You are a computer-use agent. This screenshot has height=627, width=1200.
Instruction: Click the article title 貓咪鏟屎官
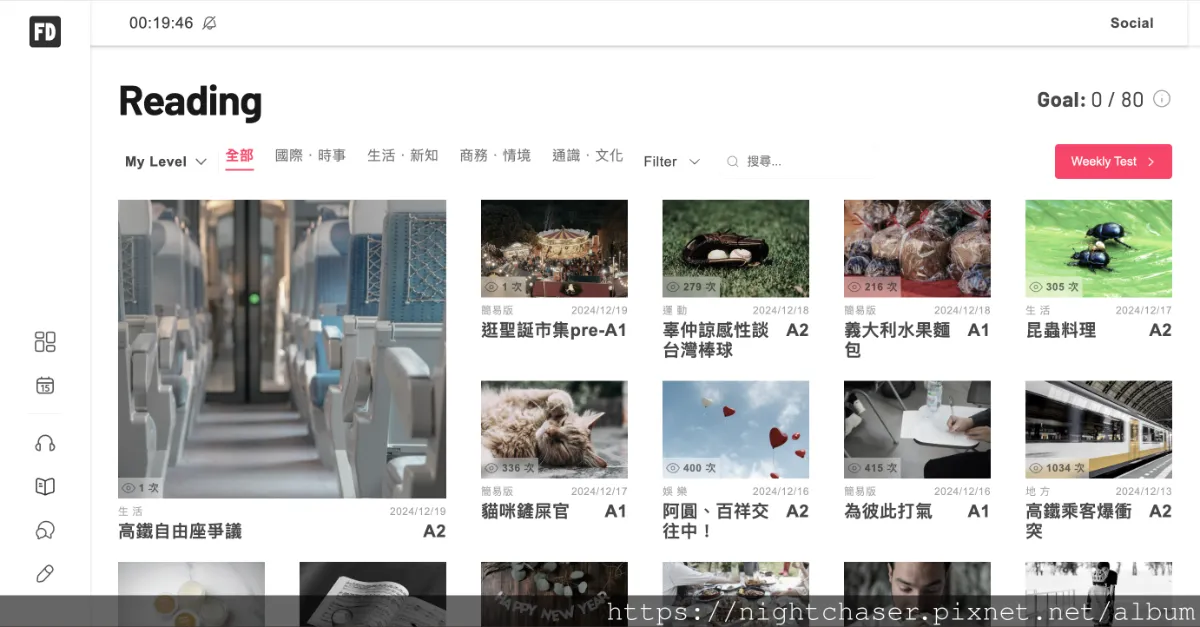525,511
